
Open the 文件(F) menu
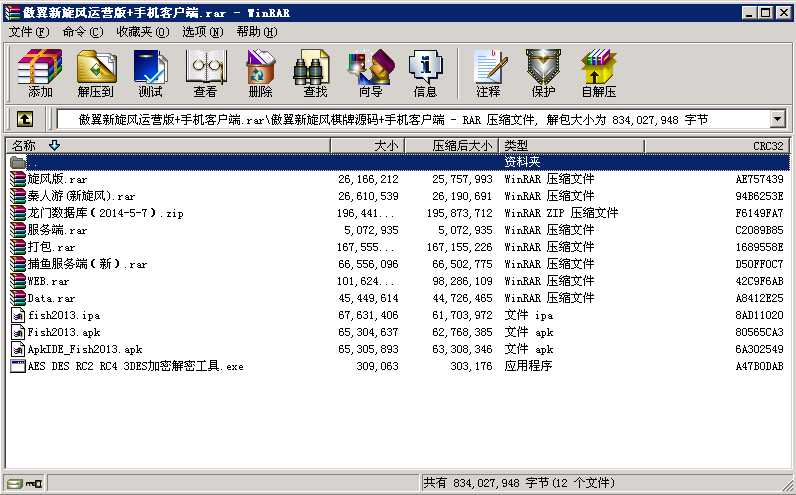tap(29, 32)
